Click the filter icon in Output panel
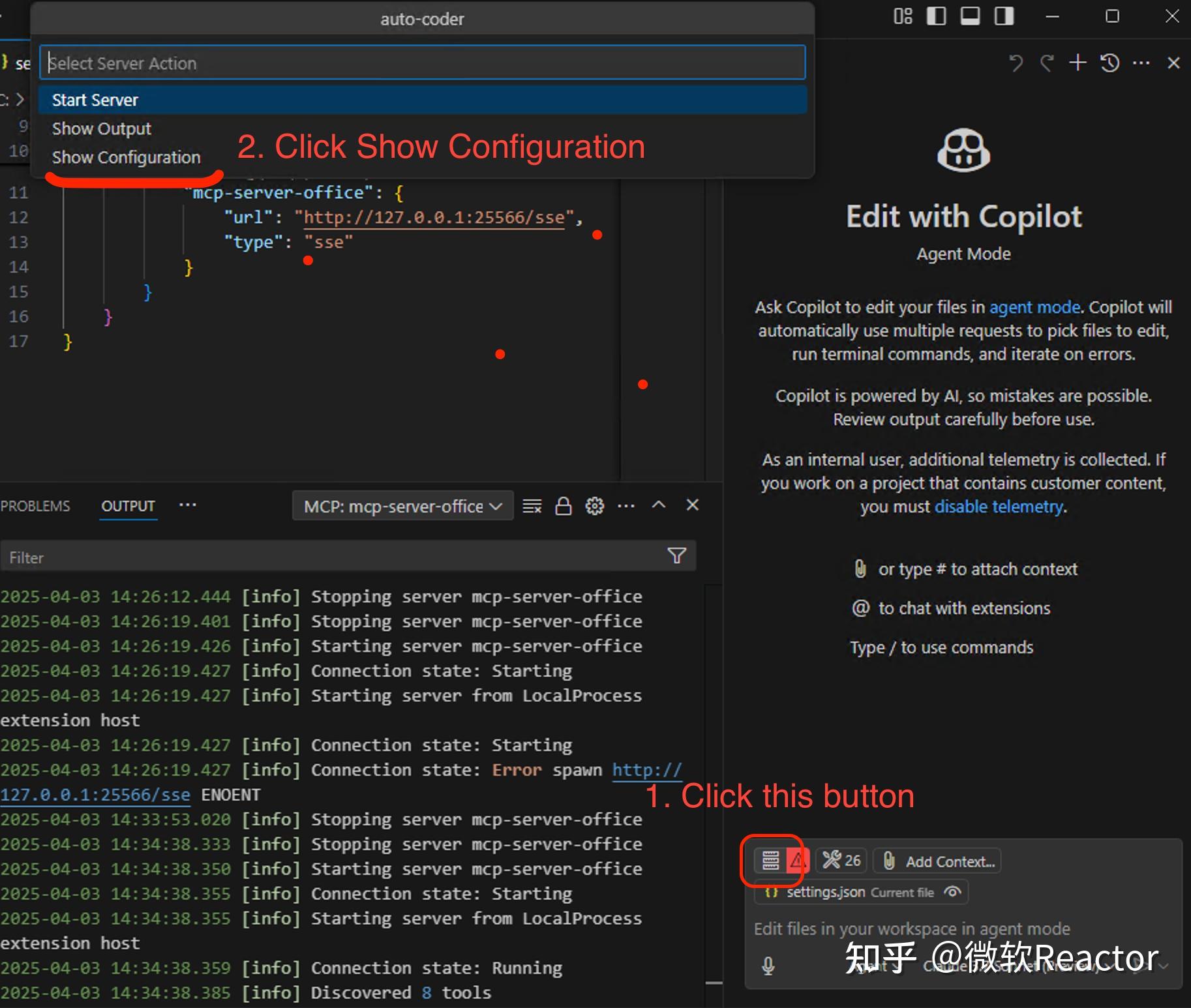Viewport: 1191px width, 1008px height. click(676, 556)
